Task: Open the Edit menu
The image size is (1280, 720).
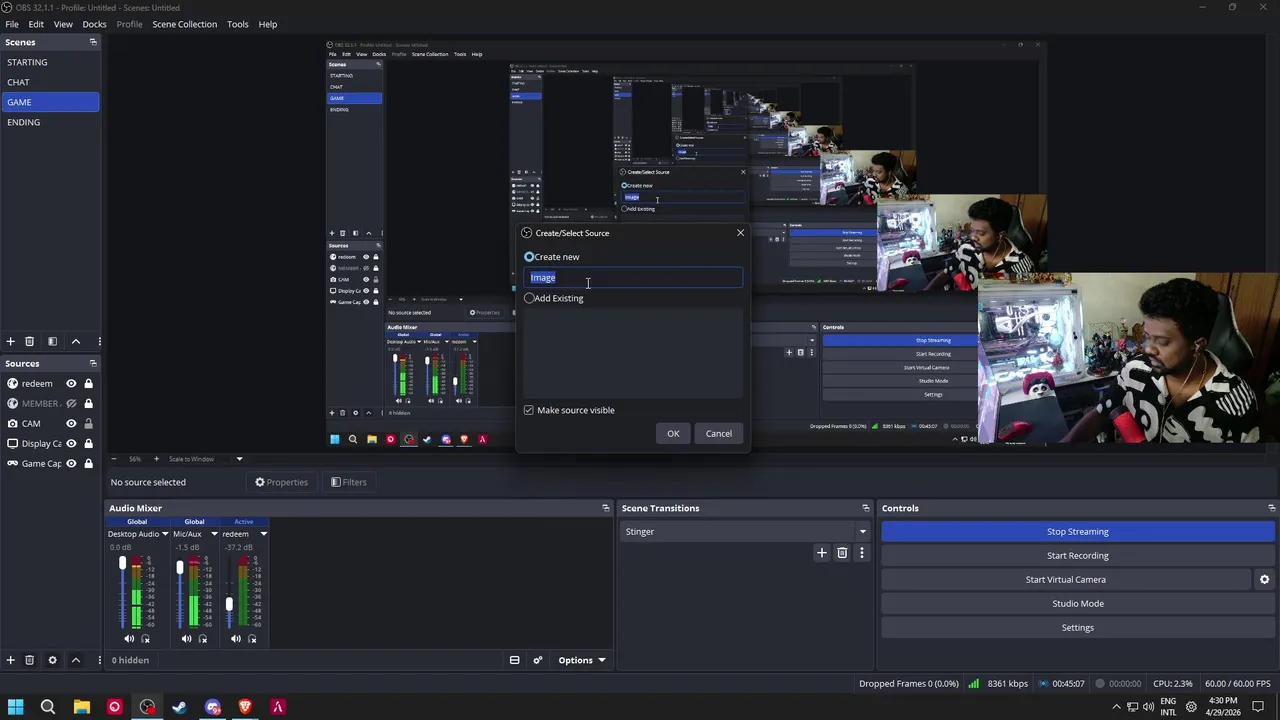Action: click(x=36, y=24)
